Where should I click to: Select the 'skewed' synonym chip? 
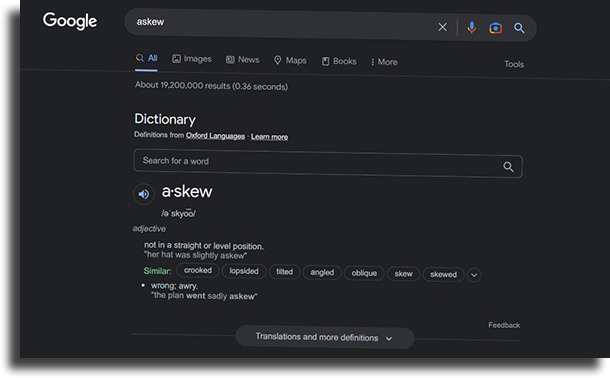tap(443, 275)
